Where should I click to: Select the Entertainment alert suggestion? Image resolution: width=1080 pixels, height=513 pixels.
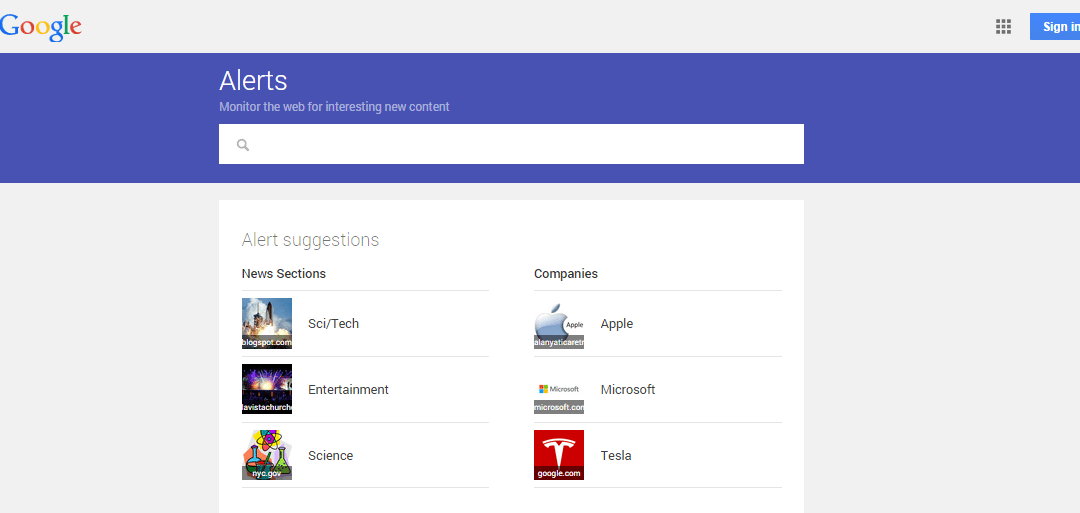tap(348, 390)
